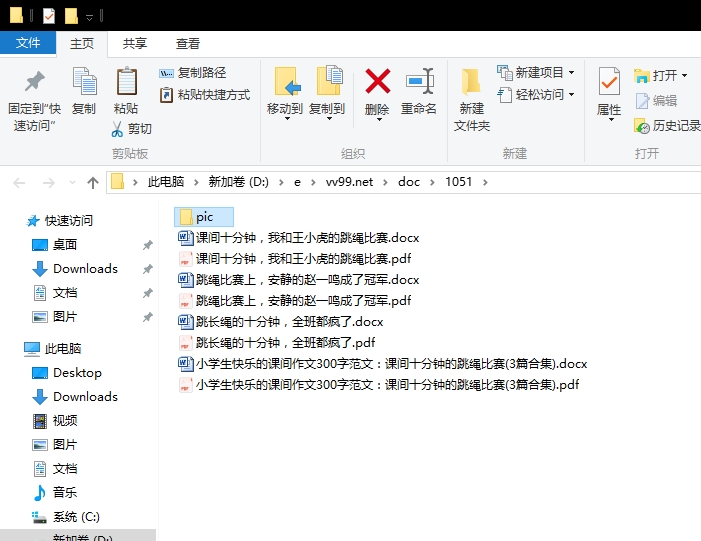Select Quick Access (快速访问) in sidebar
701x541 pixels.
(59, 220)
